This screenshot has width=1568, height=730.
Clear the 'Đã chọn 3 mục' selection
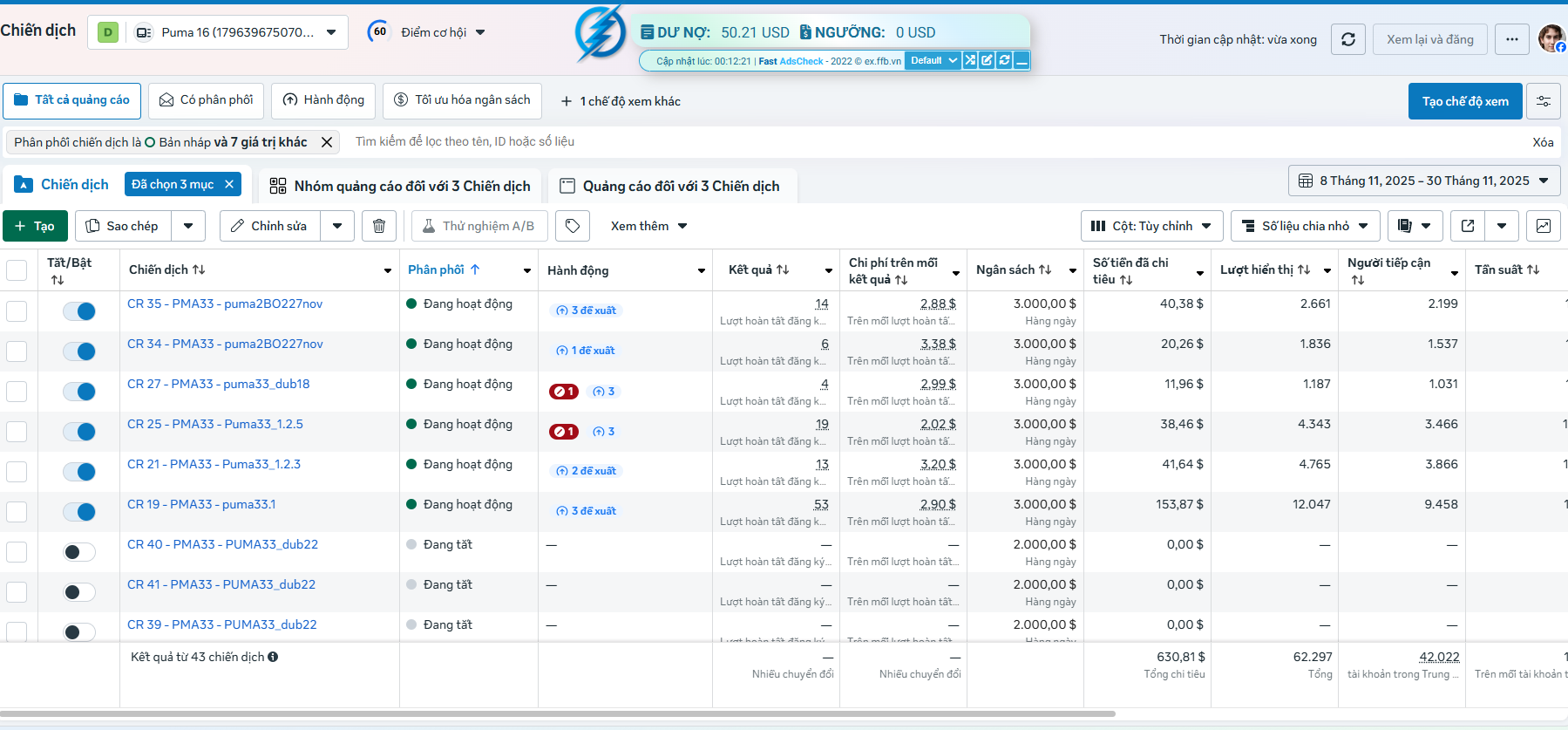[229, 184]
